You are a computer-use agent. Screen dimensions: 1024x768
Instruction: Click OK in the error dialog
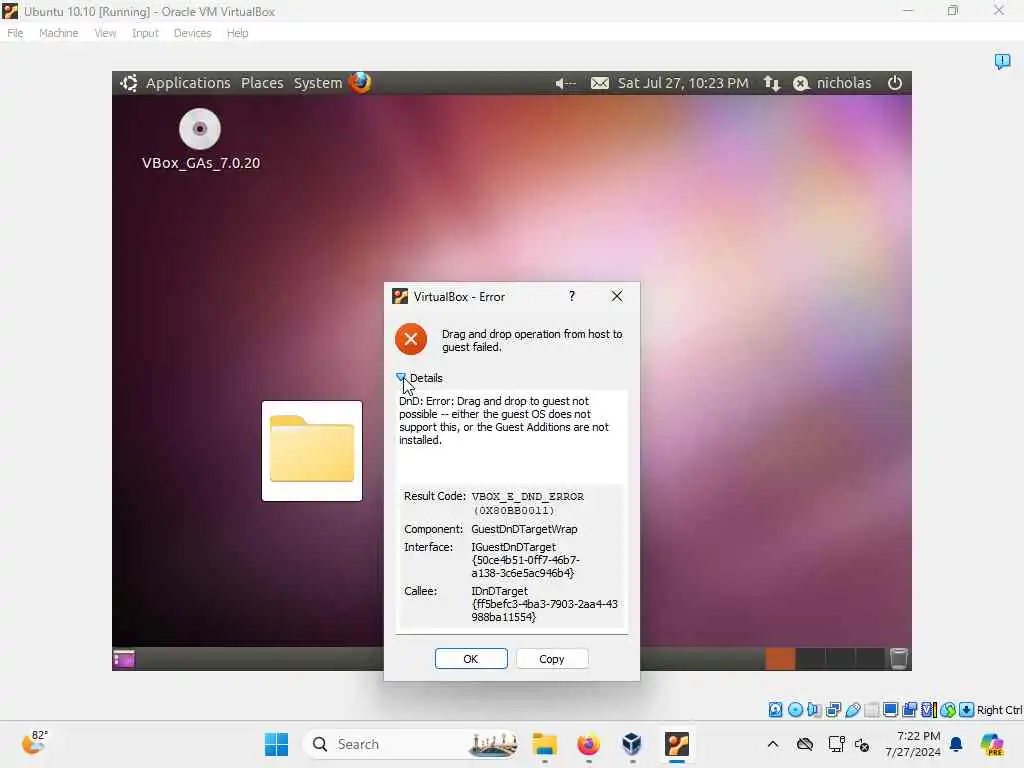[x=471, y=659]
